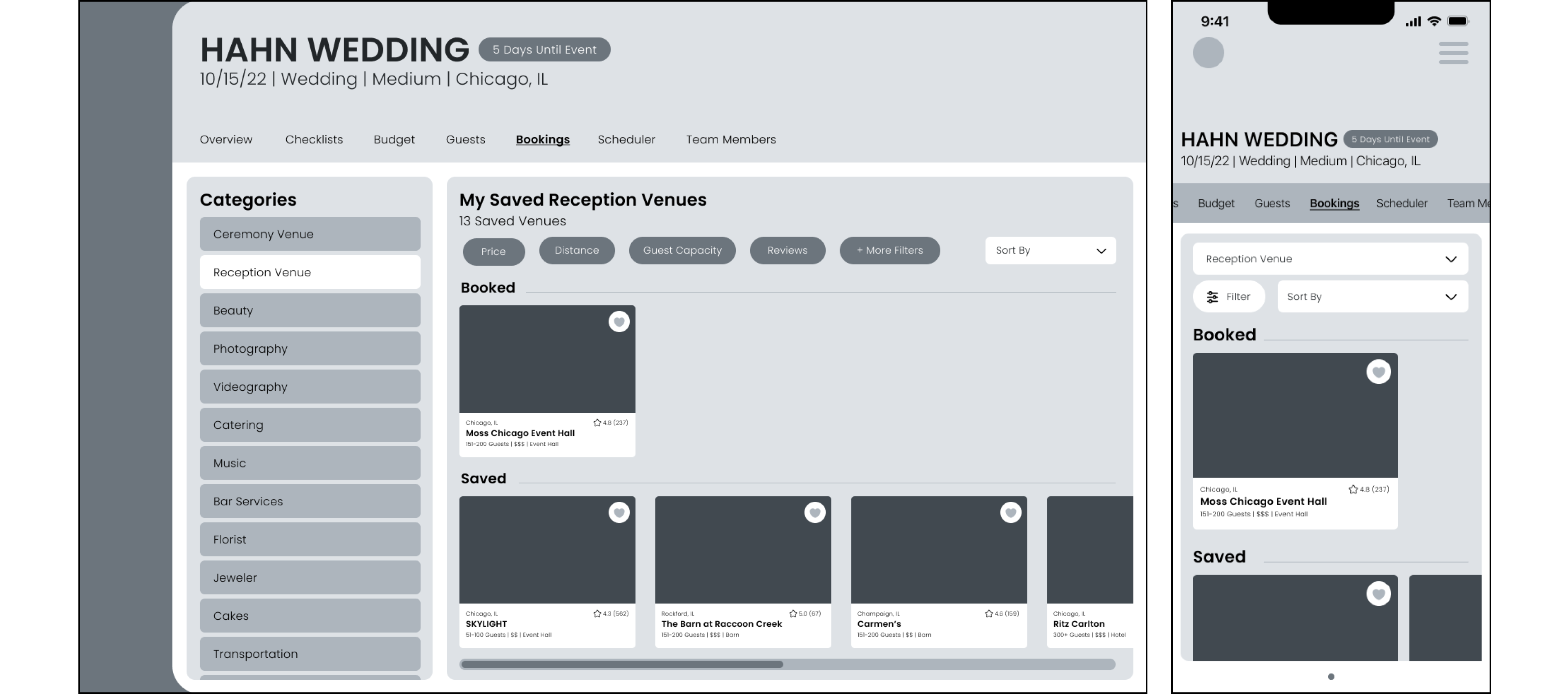This screenshot has width=1568, height=694.
Task: Open the mobile Budget tab
Action: click(x=1216, y=203)
